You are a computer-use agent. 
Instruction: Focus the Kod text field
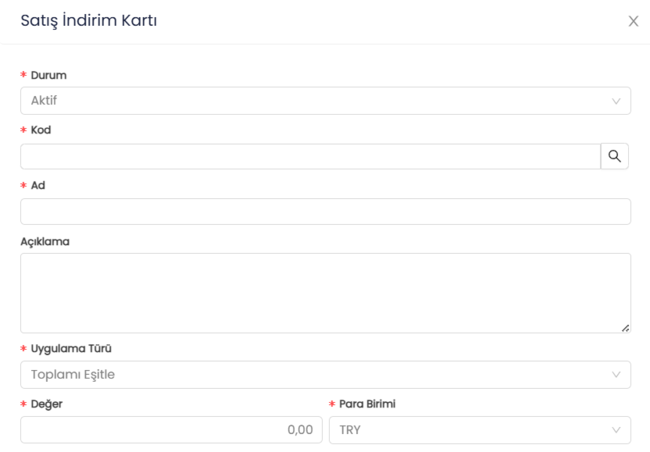click(x=310, y=156)
